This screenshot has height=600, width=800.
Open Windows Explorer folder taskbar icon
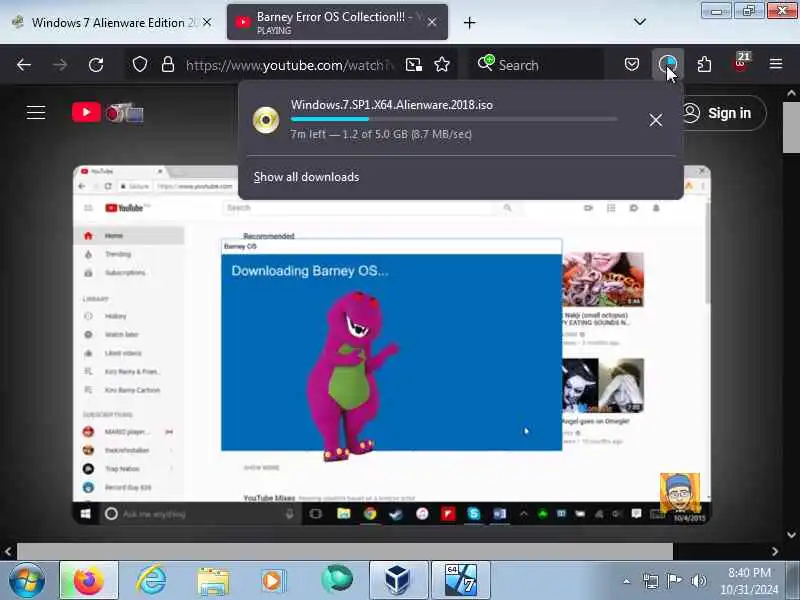click(213, 582)
